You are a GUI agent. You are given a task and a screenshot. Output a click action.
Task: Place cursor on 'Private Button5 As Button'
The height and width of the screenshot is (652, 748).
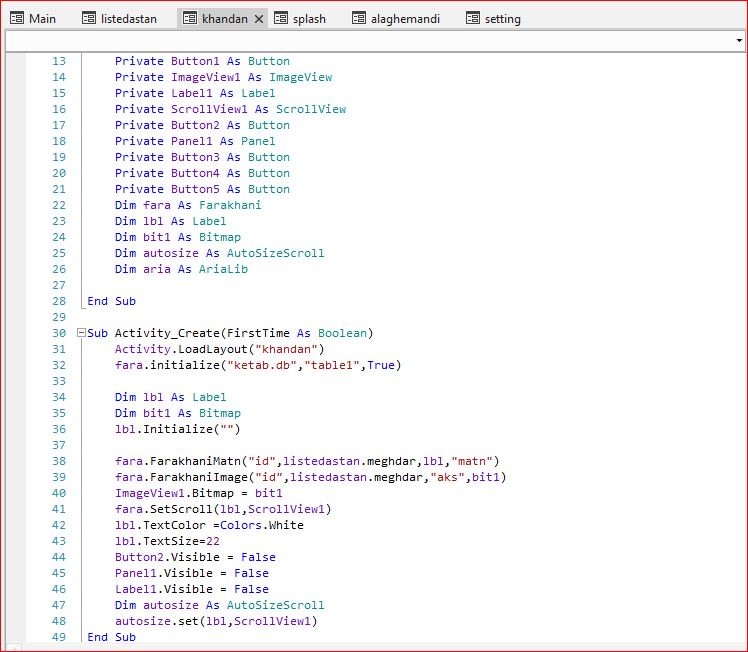(202, 189)
